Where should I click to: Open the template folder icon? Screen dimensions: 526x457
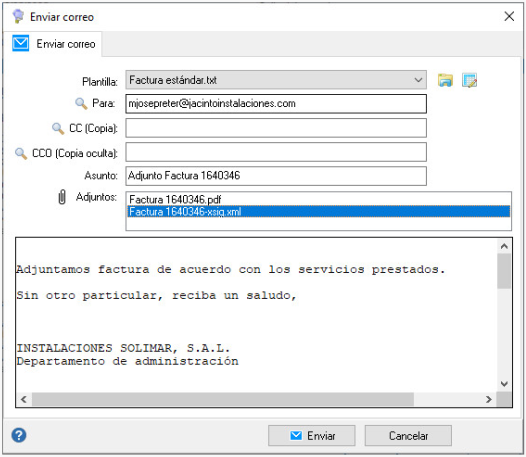pos(445,81)
